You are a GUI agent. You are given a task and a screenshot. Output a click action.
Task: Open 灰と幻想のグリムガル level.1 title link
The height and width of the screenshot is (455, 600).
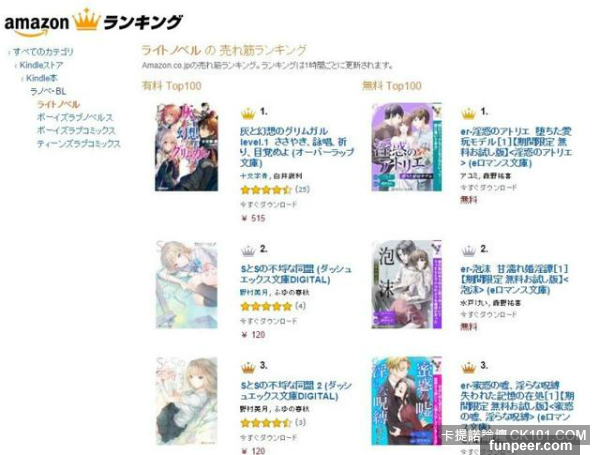point(296,147)
